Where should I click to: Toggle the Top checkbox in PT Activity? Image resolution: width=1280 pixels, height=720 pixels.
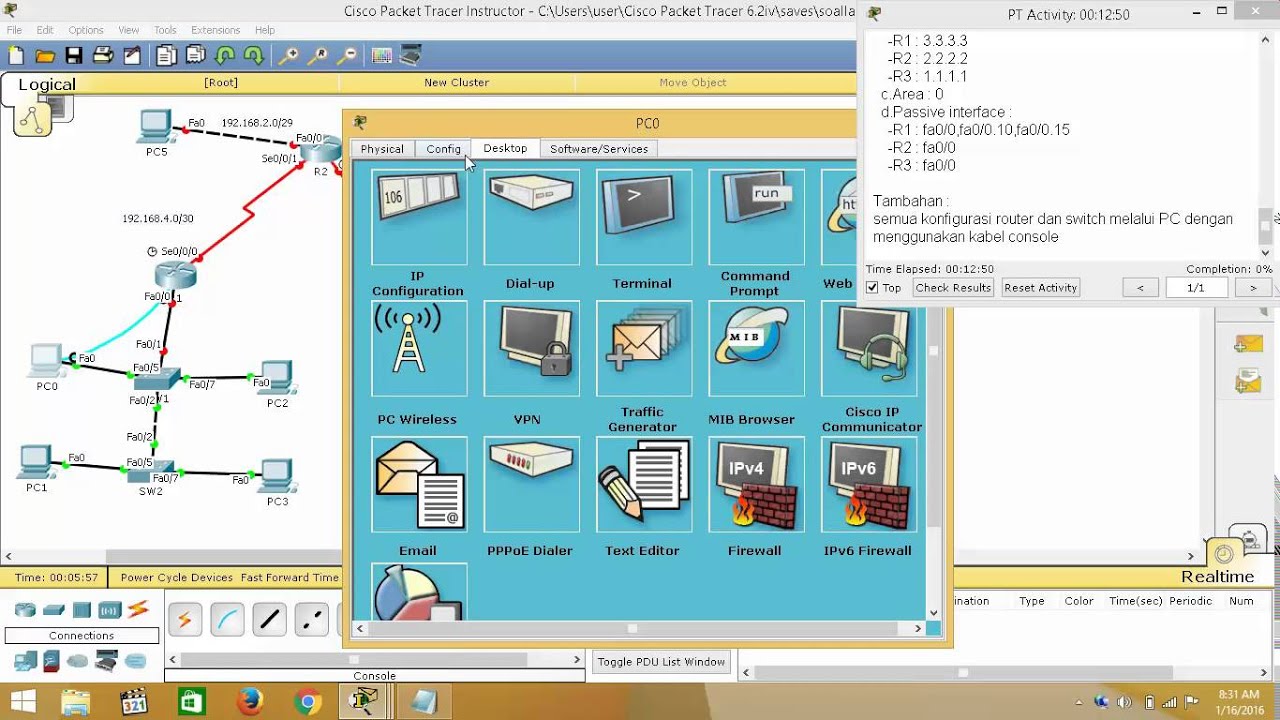pos(872,288)
